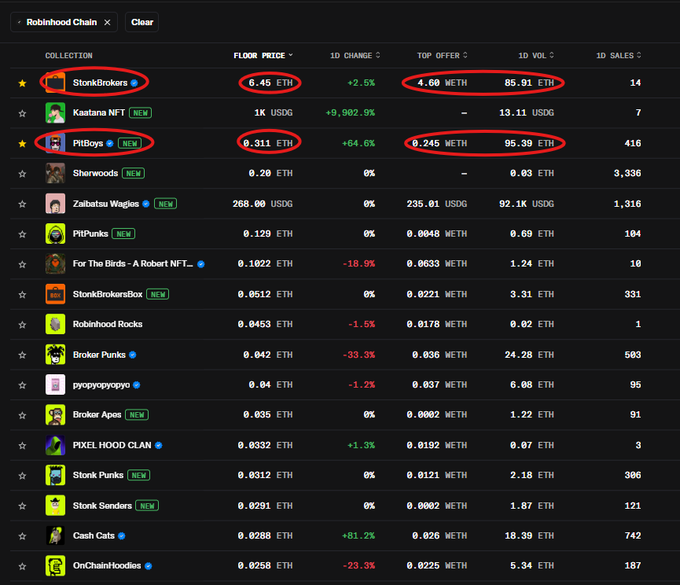The width and height of the screenshot is (680, 585).
Task: Click Broker Punks verified badge icon
Action: [x=133, y=355]
